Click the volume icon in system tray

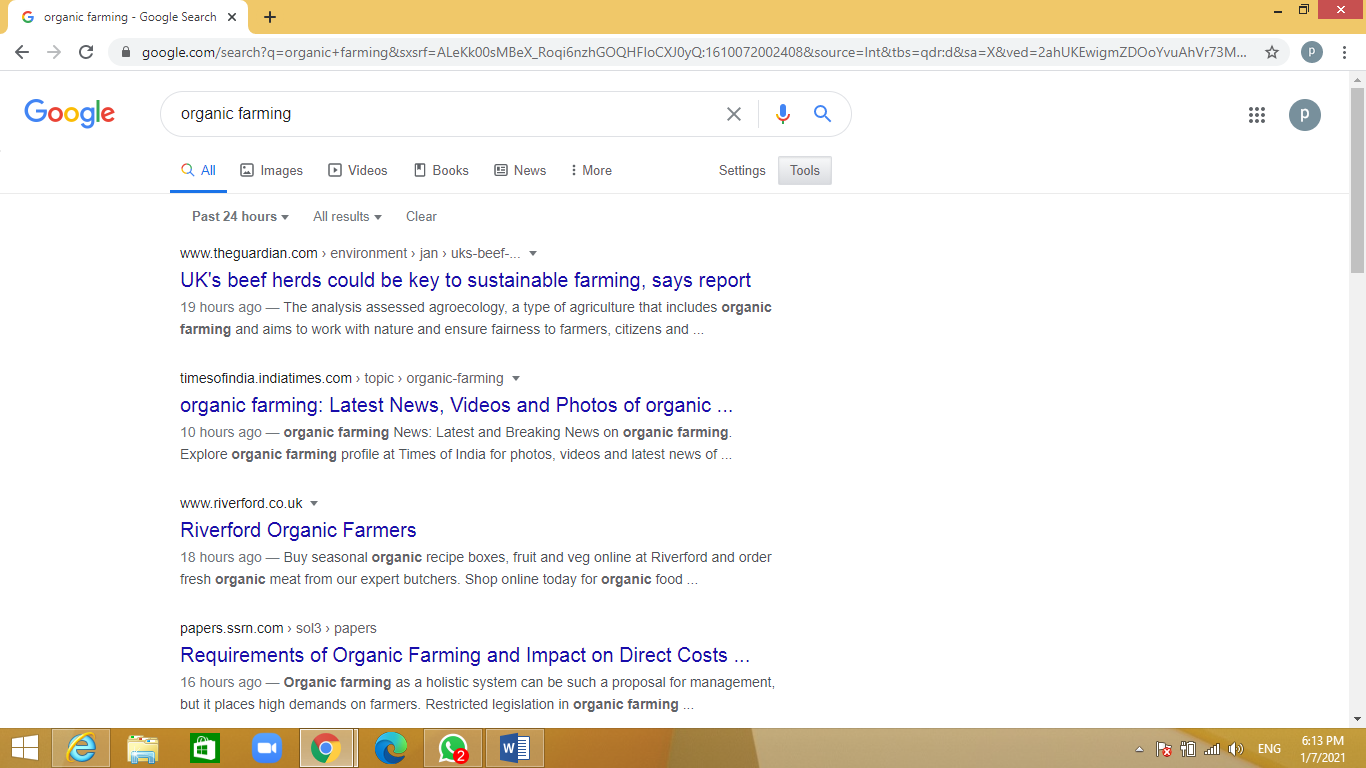pyautogui.click(x=1235, y=749)
